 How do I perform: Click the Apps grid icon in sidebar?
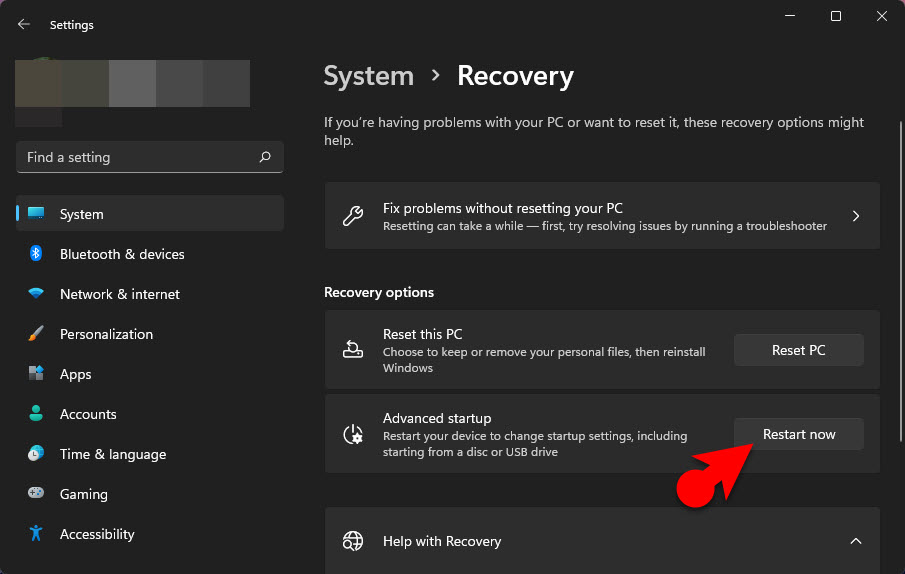[36, 373]
